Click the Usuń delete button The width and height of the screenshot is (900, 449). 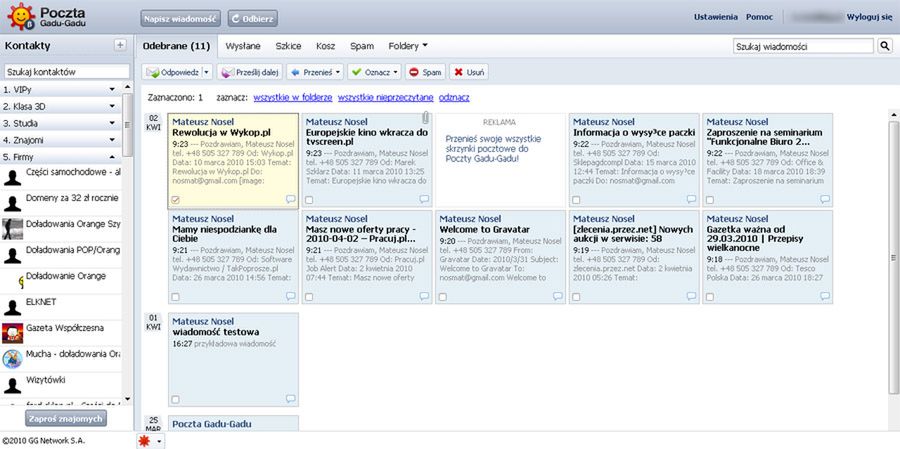(469, 72)
